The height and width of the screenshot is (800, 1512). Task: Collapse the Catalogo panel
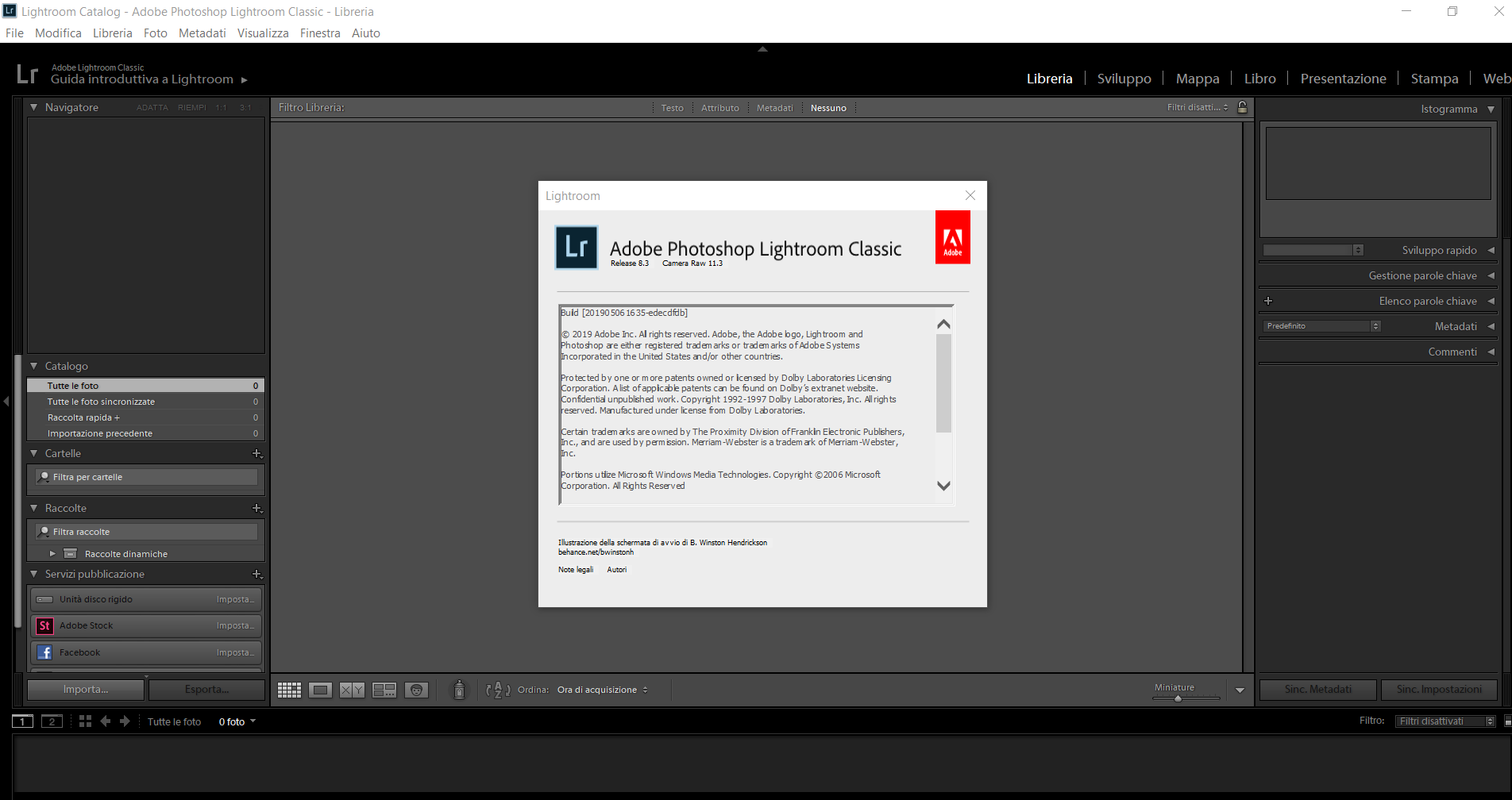coord(33,366)
